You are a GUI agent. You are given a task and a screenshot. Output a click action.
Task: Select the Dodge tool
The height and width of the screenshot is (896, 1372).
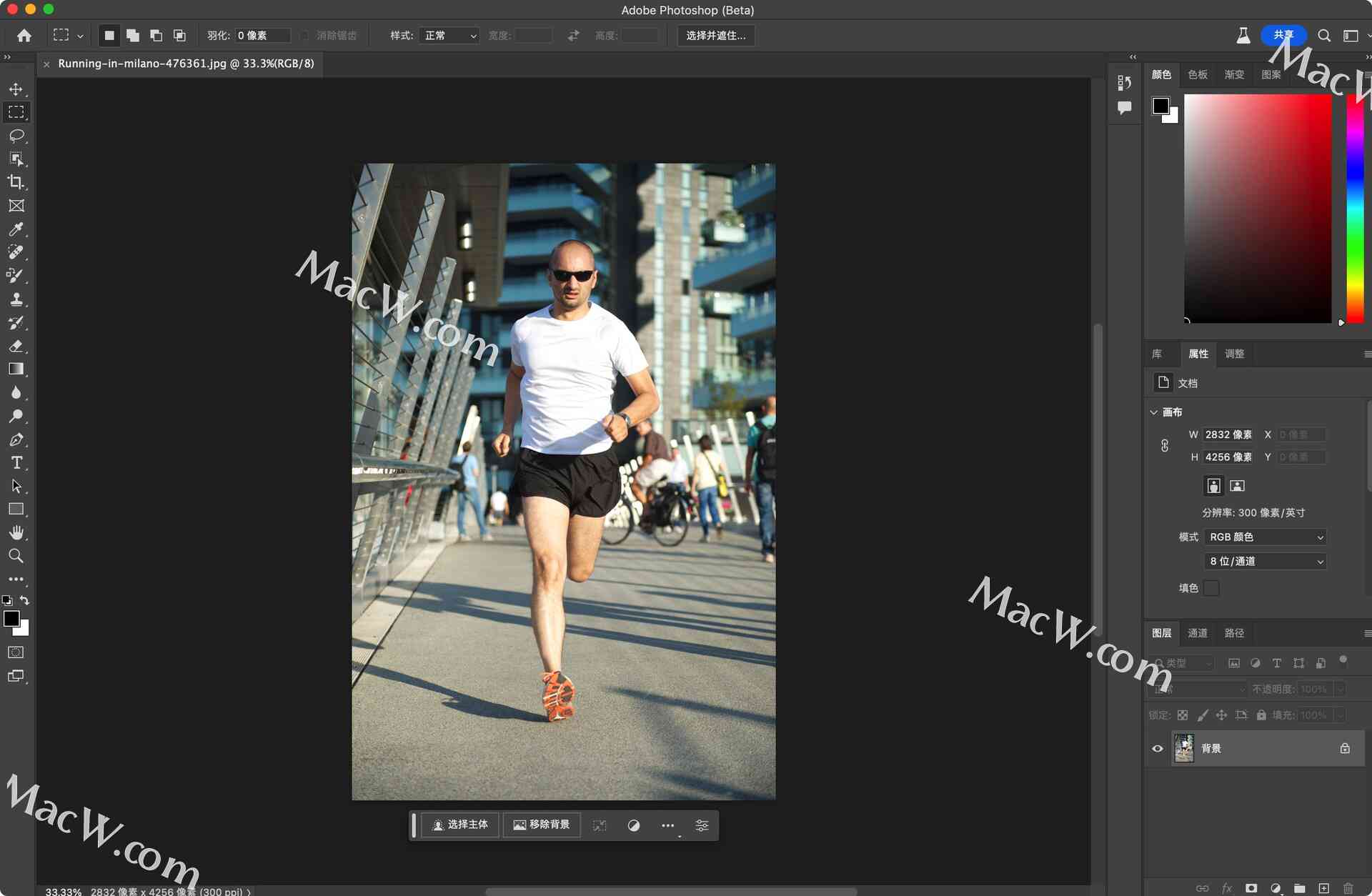tap(16, 416)
